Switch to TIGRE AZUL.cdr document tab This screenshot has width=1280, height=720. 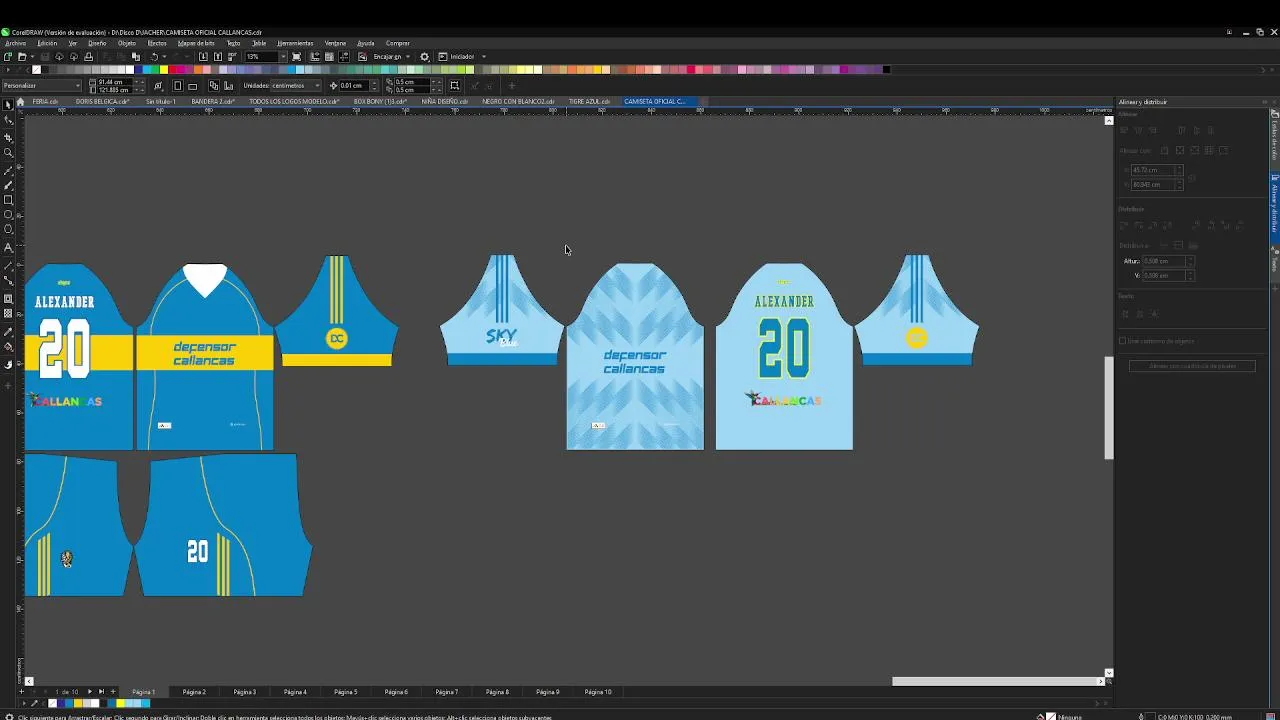click(x=589, y=102)
